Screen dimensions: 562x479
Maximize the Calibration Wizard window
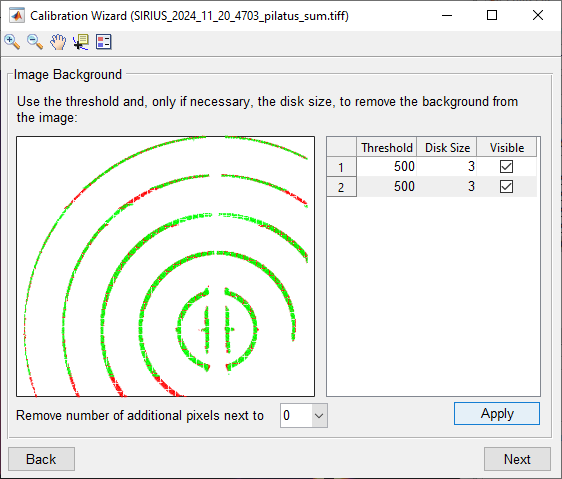click(492, 15)
